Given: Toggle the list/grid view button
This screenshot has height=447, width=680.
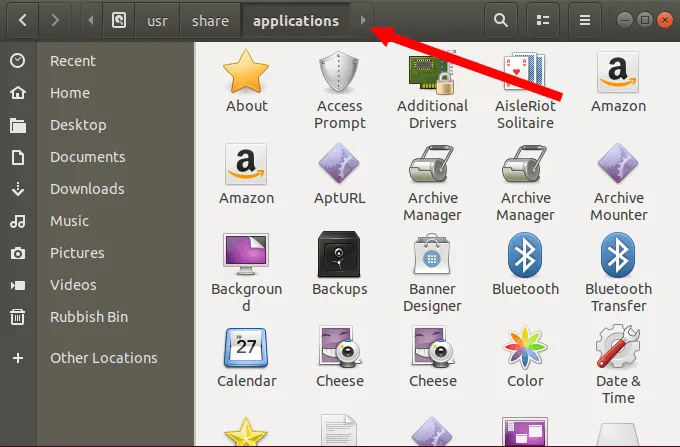Looking at the screenshot, I should [543, 20].
